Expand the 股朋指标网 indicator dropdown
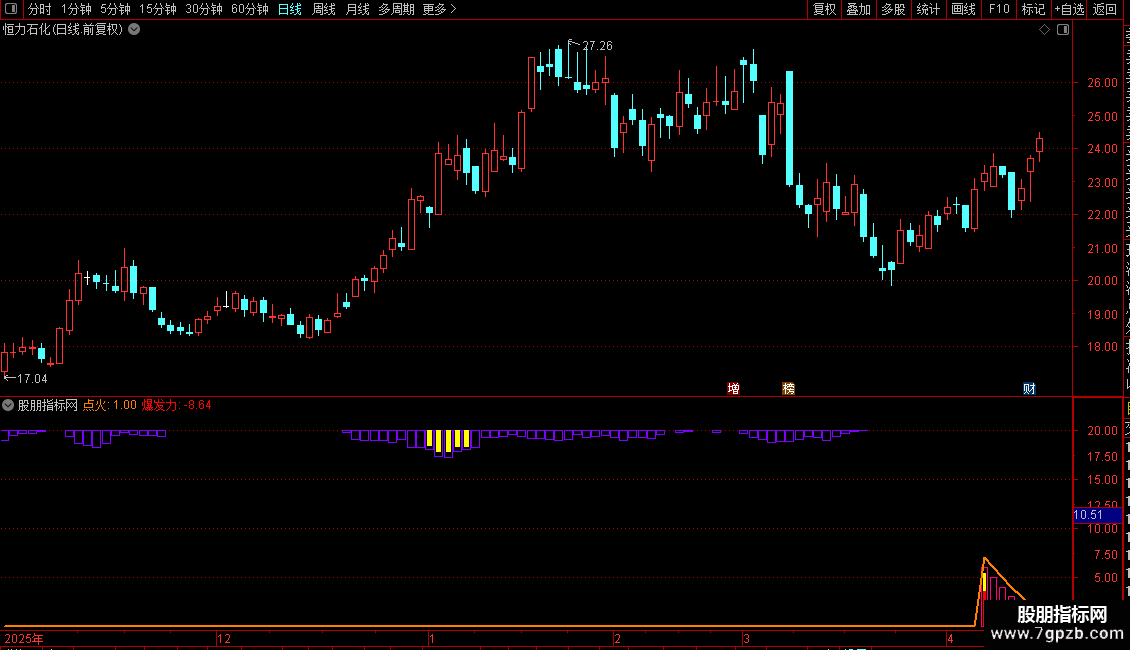 point(8,405)
